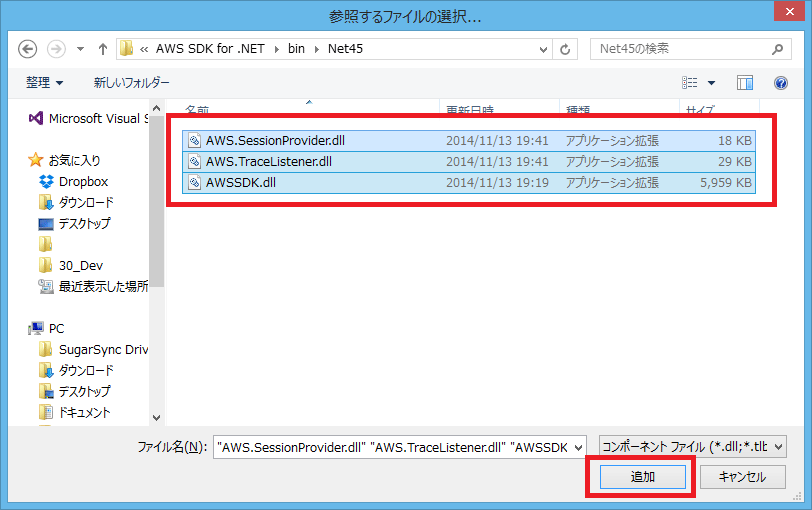Go forward with the Forward arrow
This screenshot has height=510, width=812.
pos(56,49)
